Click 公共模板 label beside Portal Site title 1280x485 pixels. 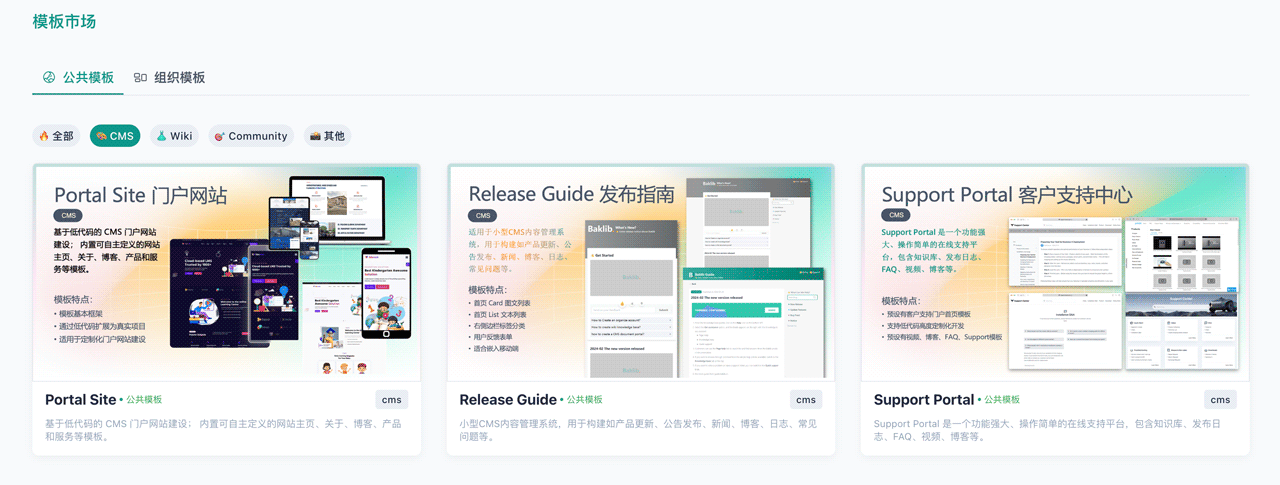coord(143,400)
